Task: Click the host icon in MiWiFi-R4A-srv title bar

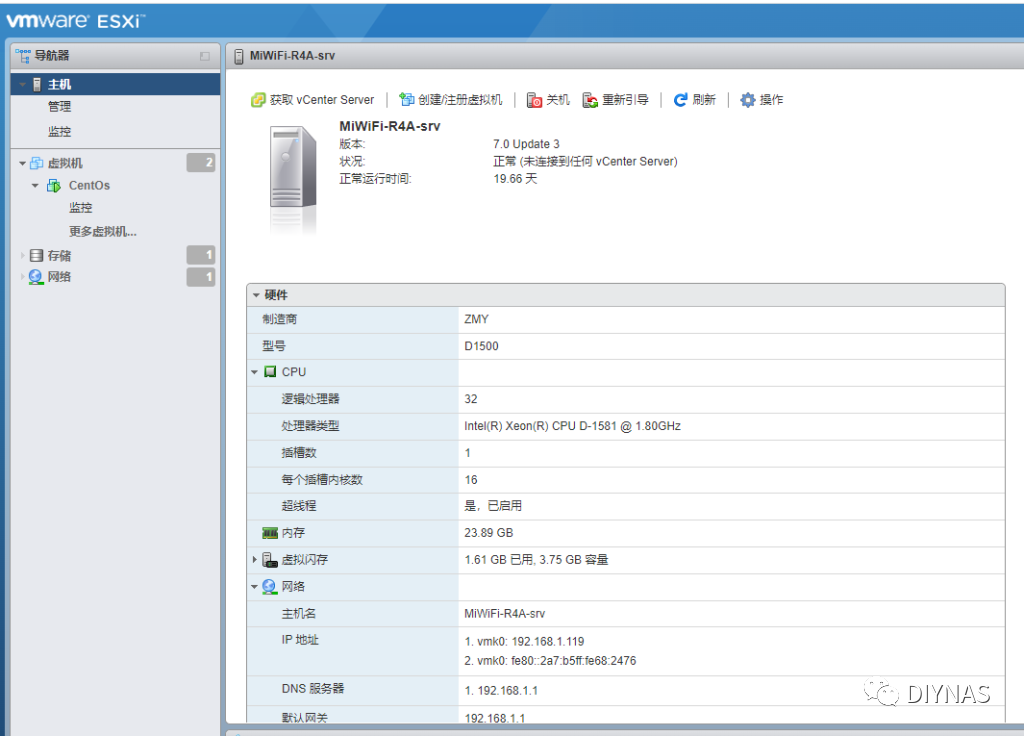Action: (x=239, y=56)
